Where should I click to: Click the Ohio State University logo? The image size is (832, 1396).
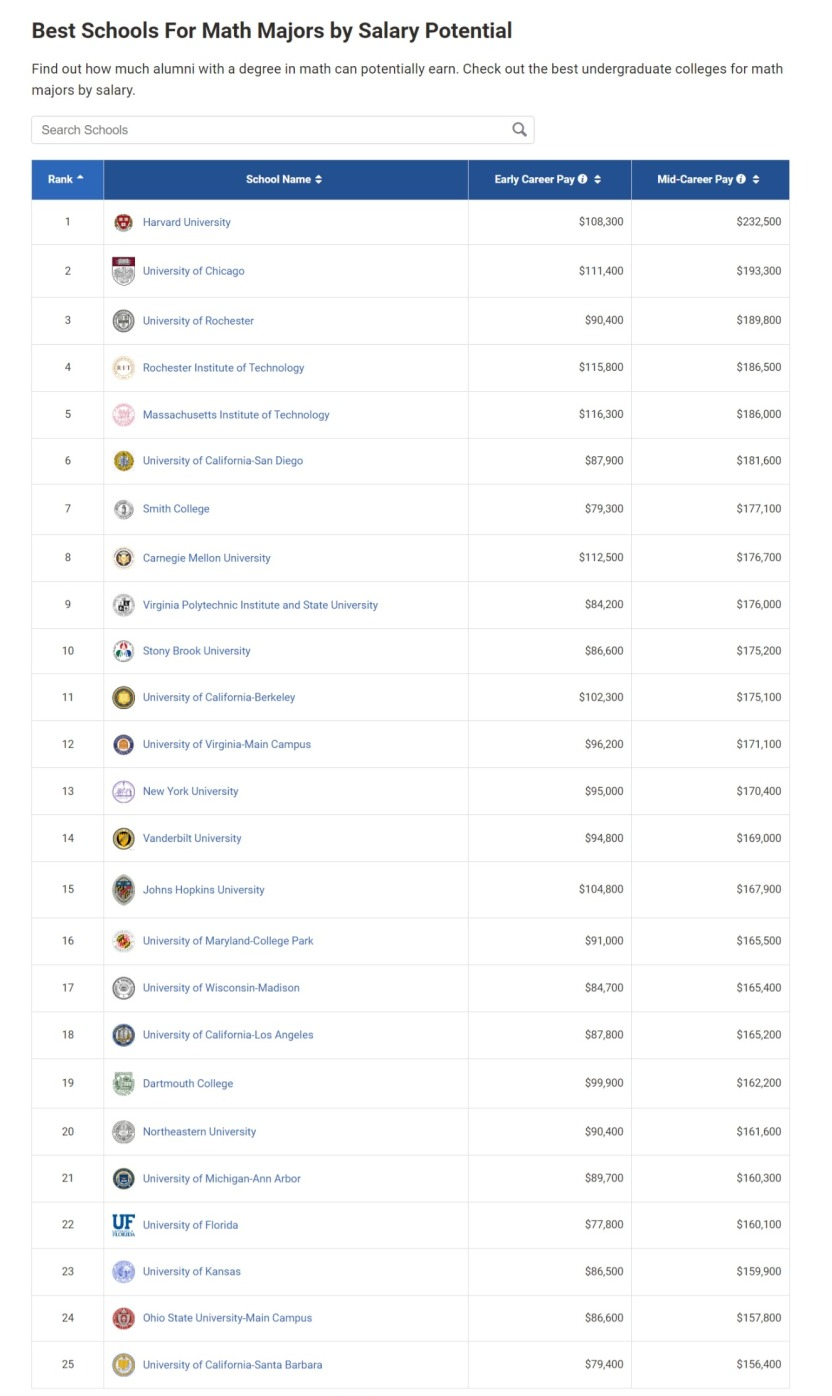click(123, 1318)
